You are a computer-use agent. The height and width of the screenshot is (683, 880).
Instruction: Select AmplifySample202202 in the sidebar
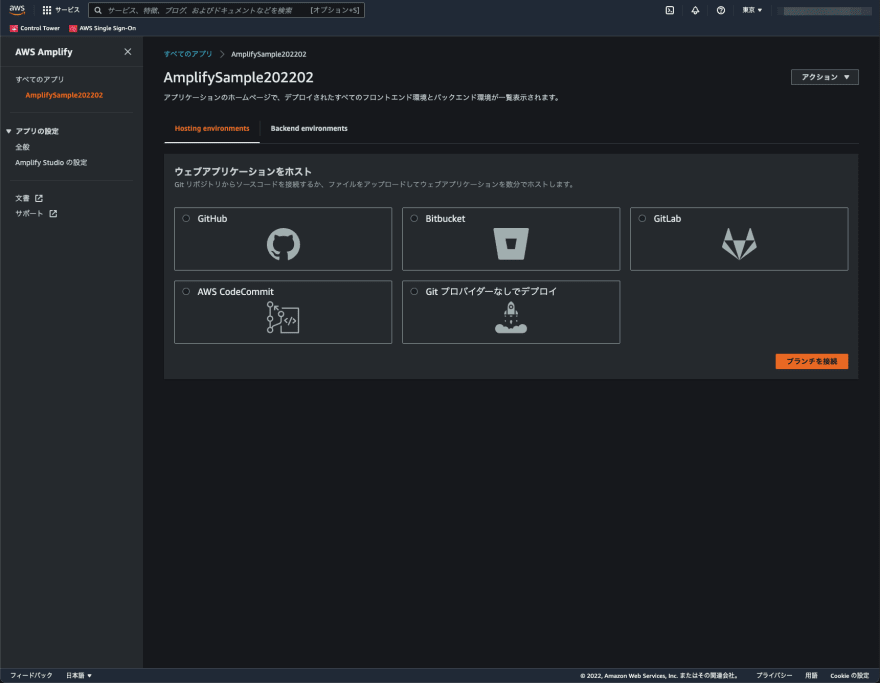[x=64, y=95]
